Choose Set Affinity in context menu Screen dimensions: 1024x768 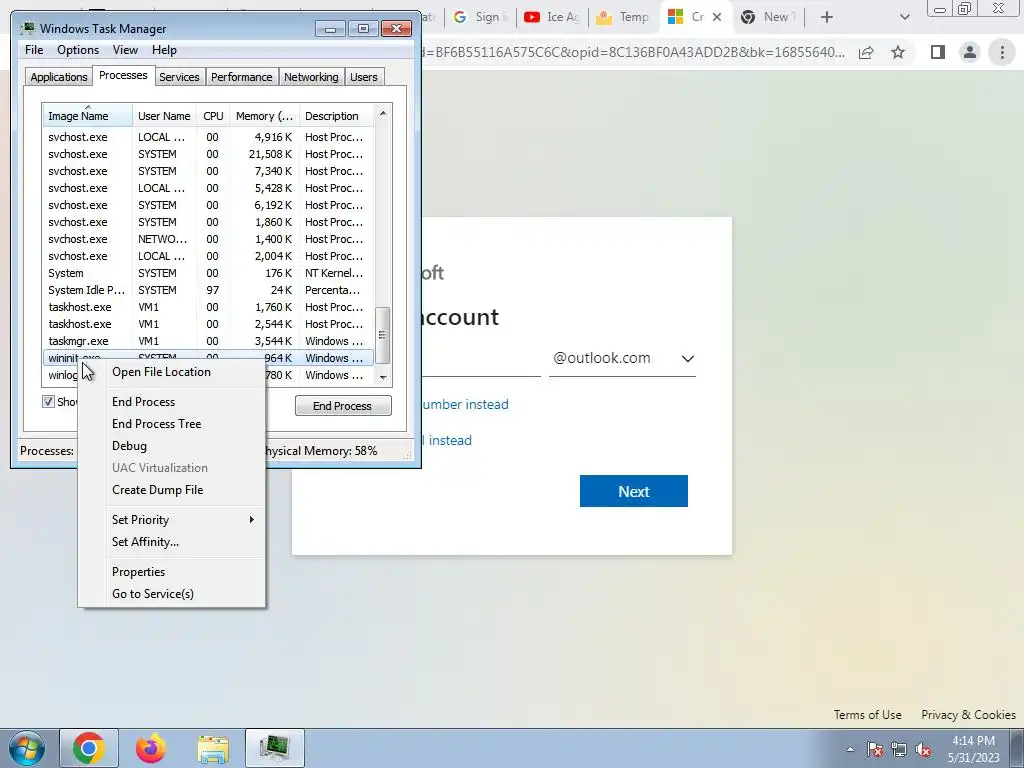145,542
